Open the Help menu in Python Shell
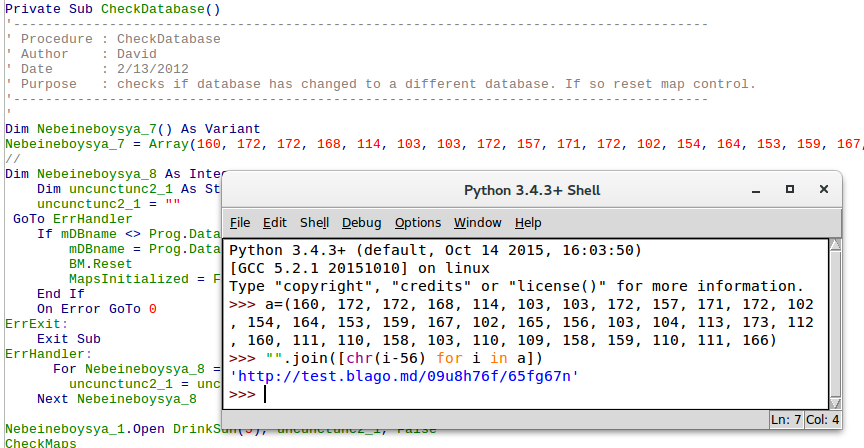This screenshot has width=864, height=448. pyautogui.click(x=528, y=222)
